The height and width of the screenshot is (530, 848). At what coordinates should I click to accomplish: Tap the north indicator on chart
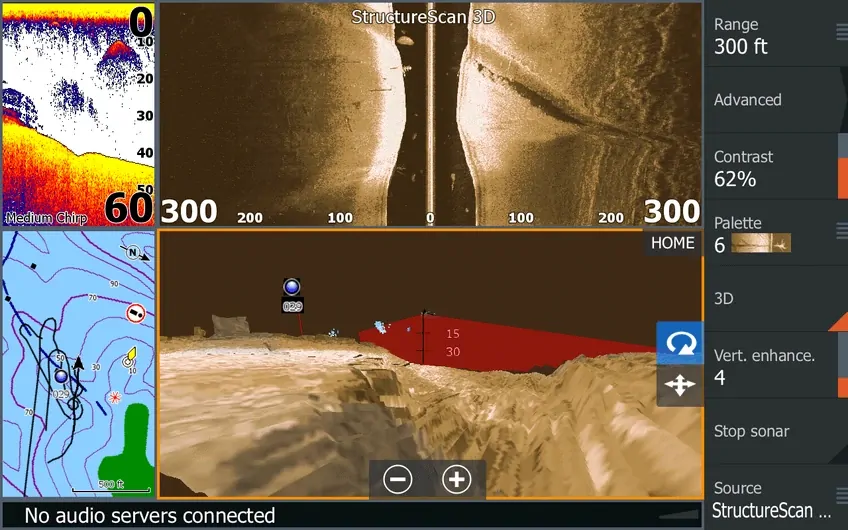pyautogui.click(x=132, y=254)
